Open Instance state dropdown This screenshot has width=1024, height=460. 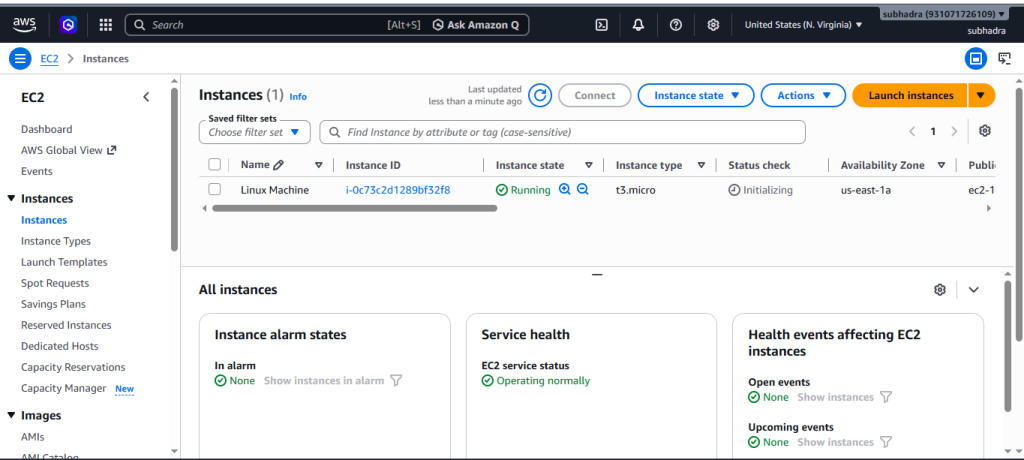[x=696, y=95]
